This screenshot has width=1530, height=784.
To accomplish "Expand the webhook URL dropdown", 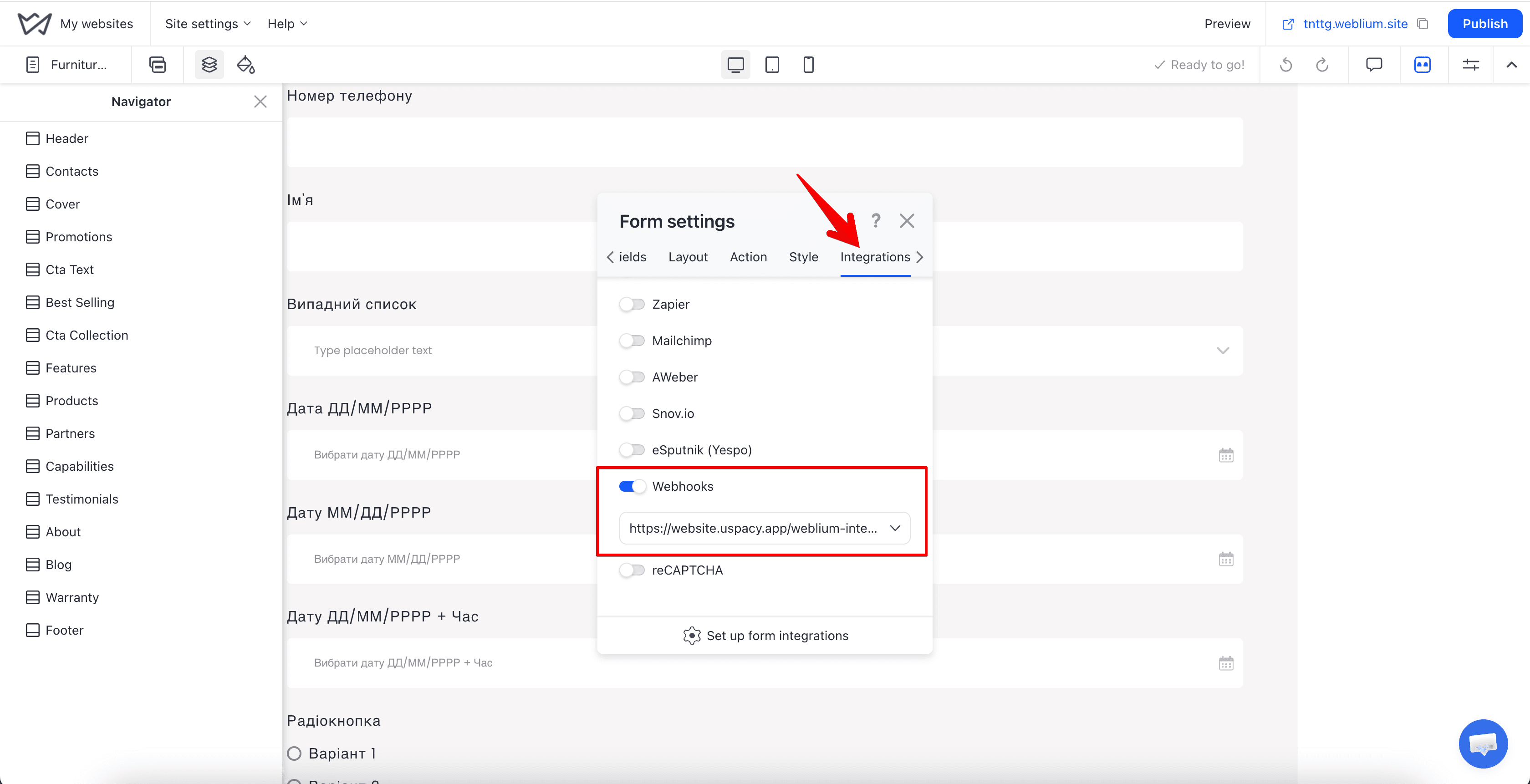I will [765, 528].
